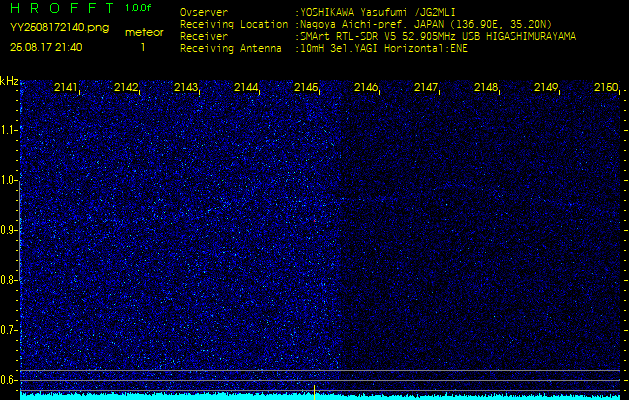Click the Receiving Antenna label
This screenshot has height=400, width=629.
(x=231, y=49)
